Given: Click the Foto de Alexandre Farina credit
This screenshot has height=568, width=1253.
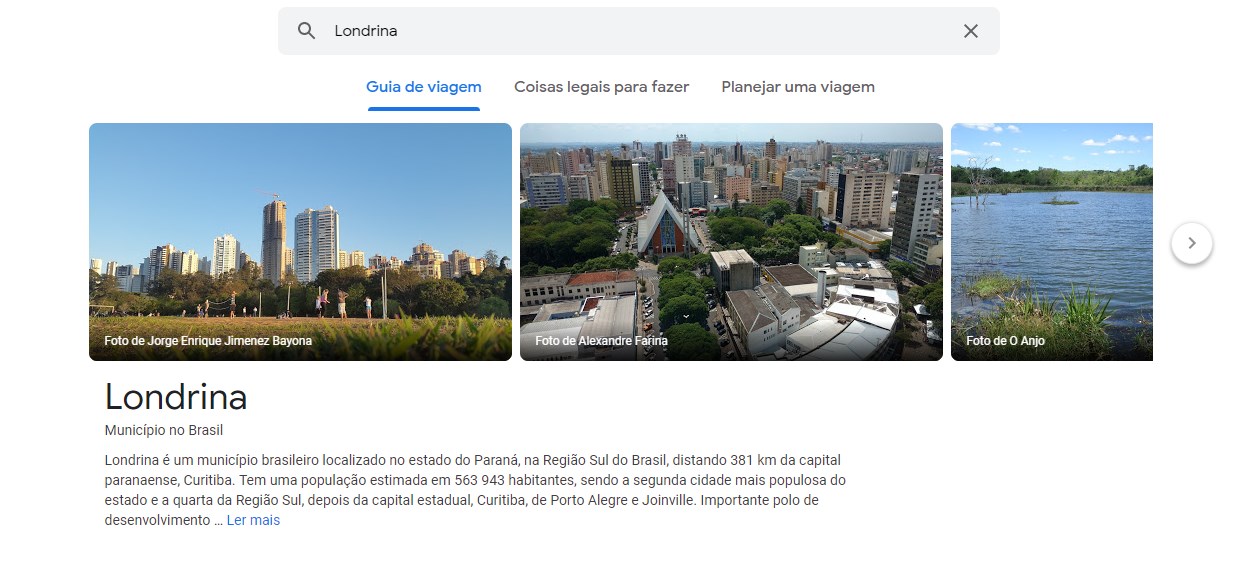Looking at the screenshot, I should 601,341.
